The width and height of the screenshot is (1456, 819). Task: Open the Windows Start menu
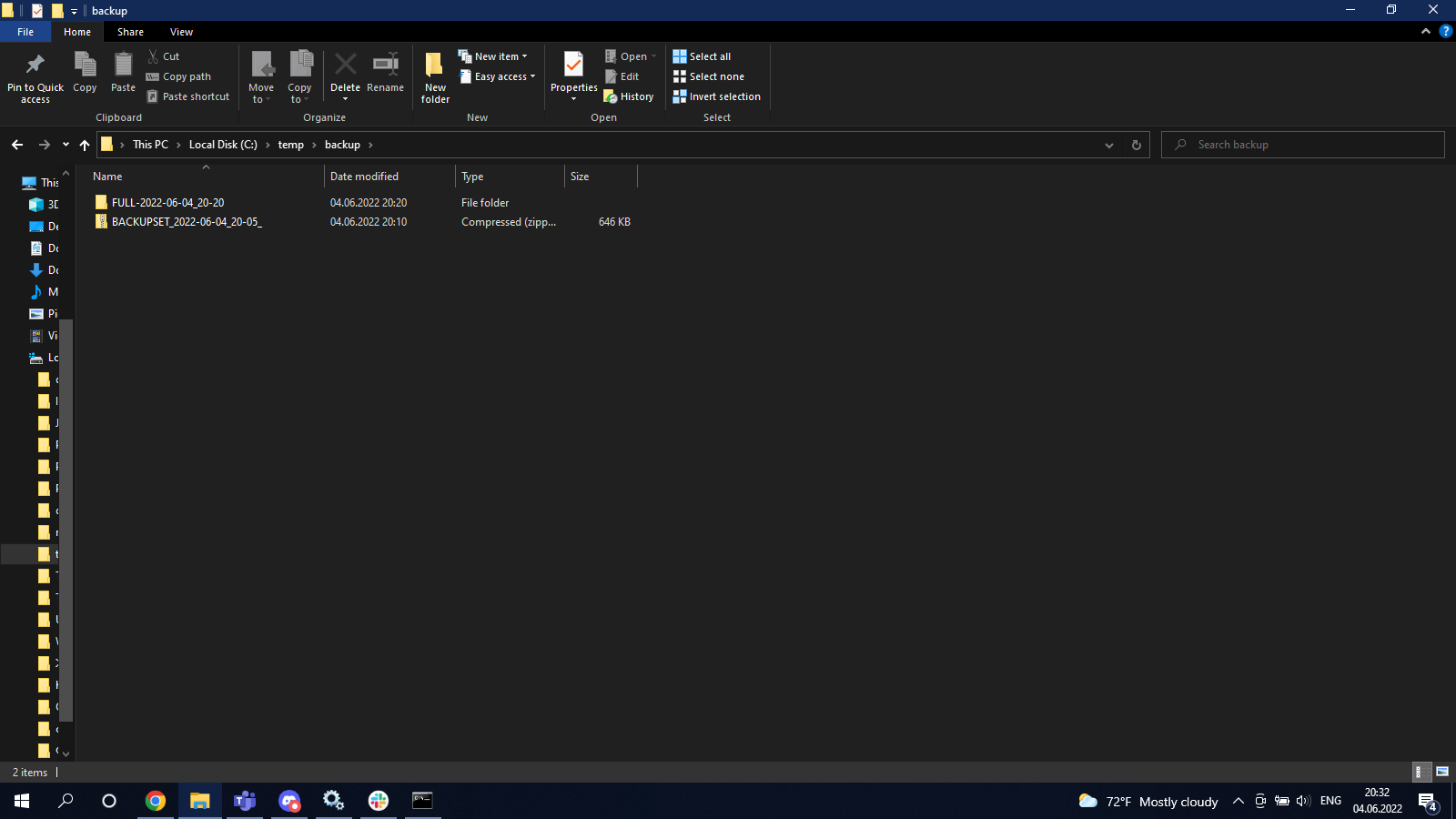coord(22,801)
